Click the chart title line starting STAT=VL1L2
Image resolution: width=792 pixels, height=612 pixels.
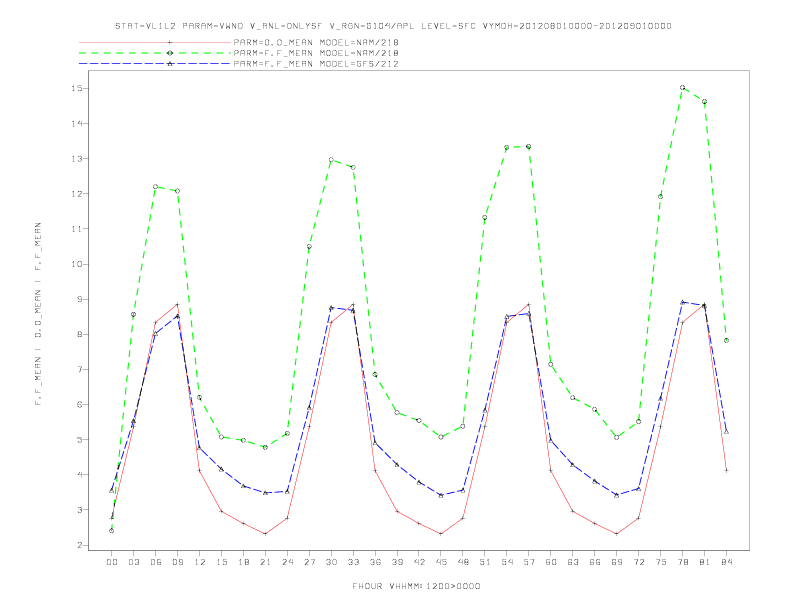pos(393,26)
